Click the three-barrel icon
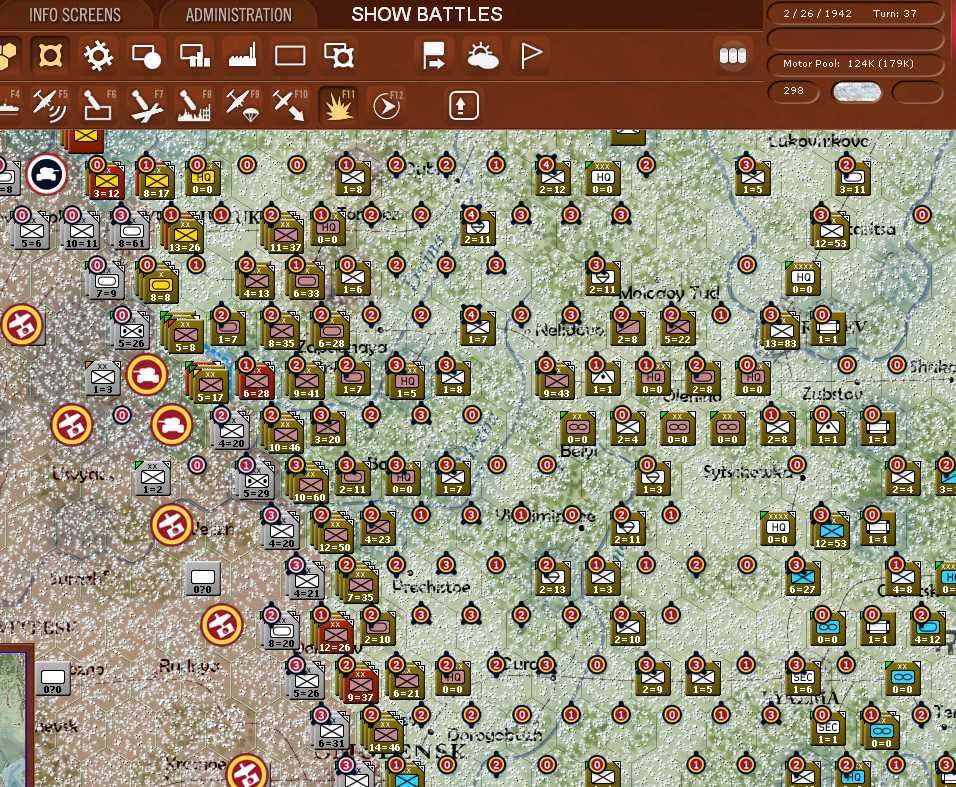The height and width of the screenshot is (787, 956). [733, 56]
